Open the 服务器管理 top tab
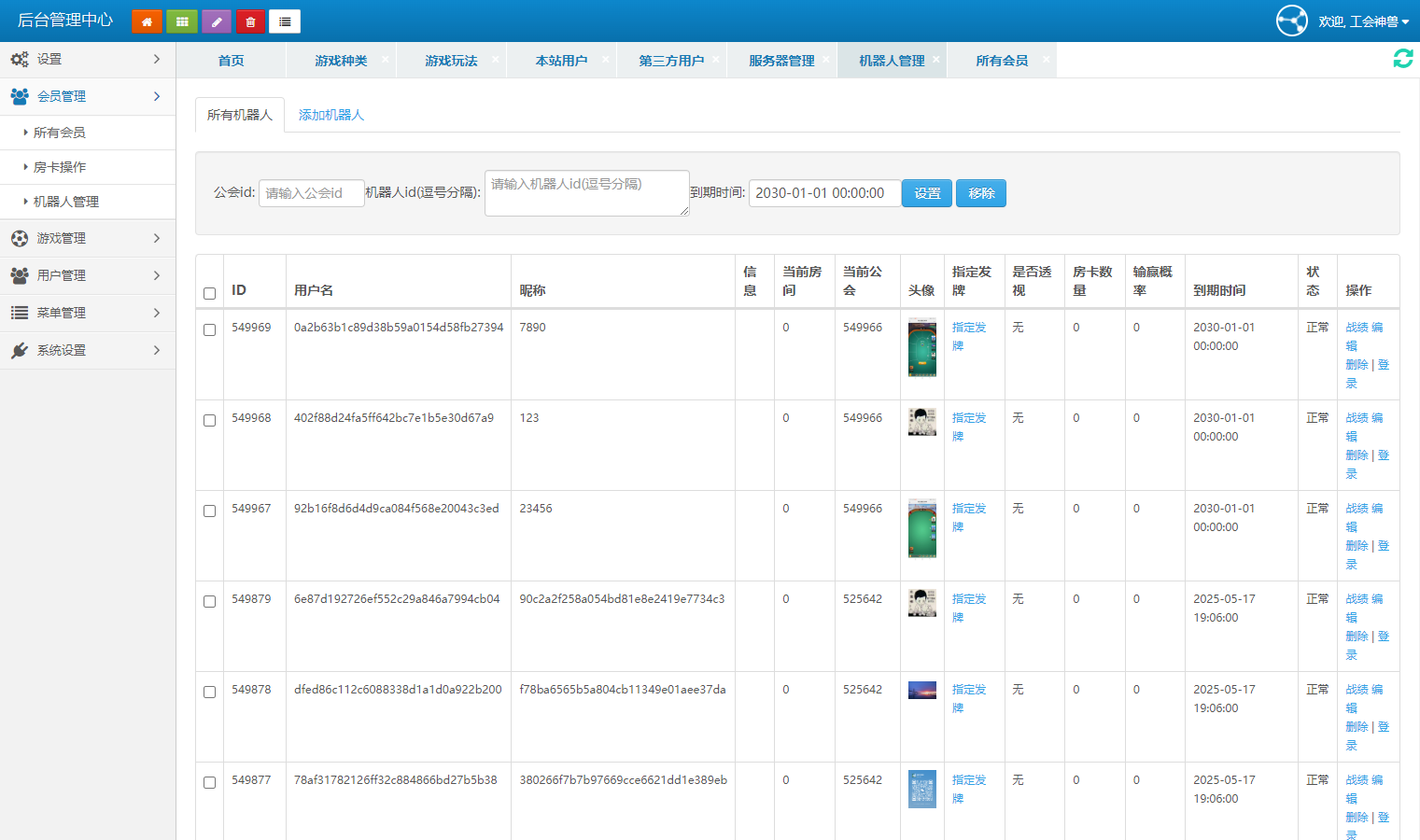 [780, 61]
